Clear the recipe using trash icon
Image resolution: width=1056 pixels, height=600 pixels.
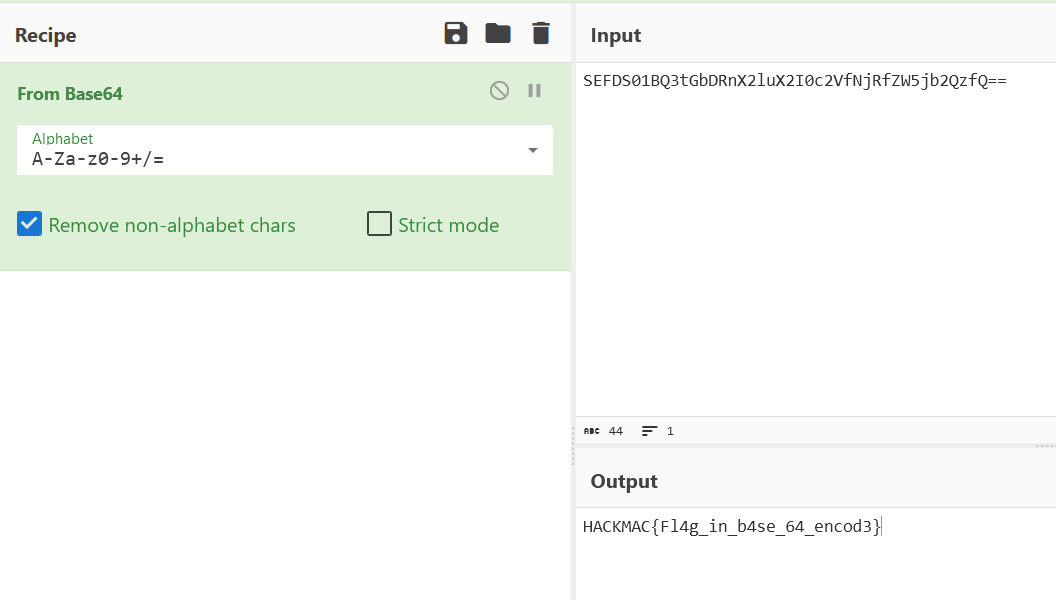541,34
